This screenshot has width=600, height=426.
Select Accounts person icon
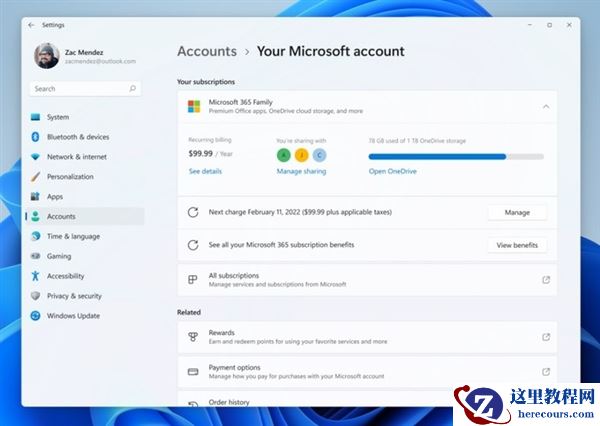pos(35,217)
